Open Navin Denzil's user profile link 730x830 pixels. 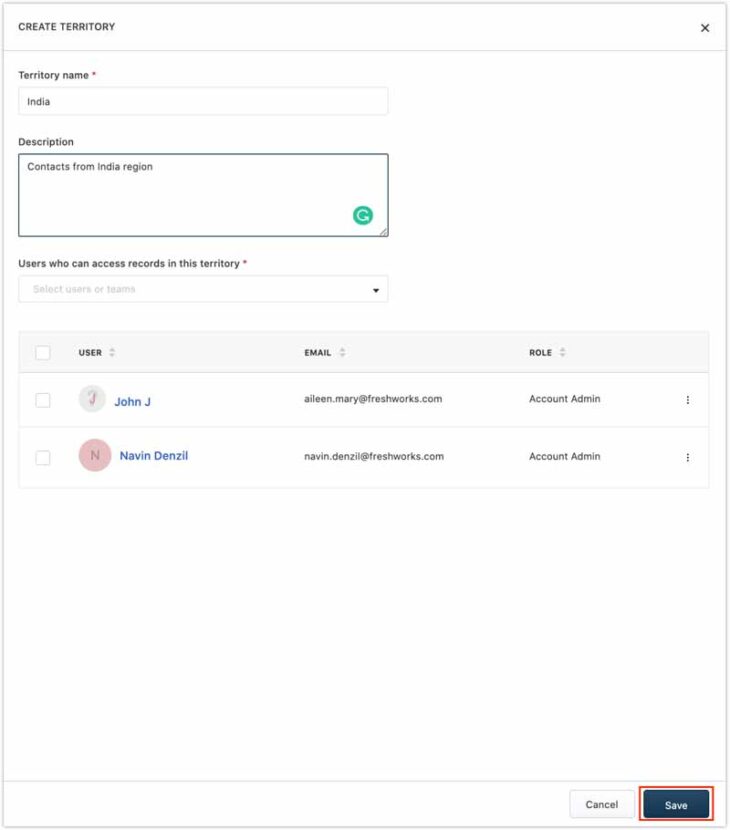coord(154,456)
